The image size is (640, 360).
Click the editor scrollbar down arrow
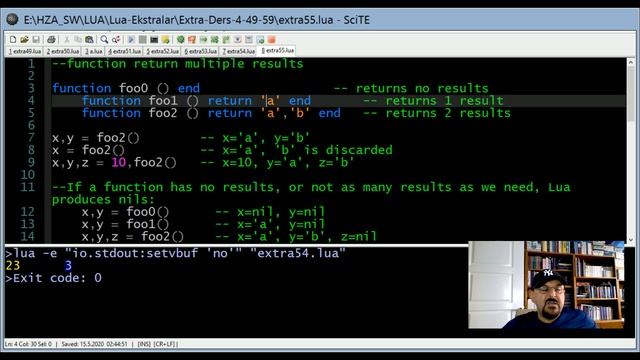[x=631, y=240]
